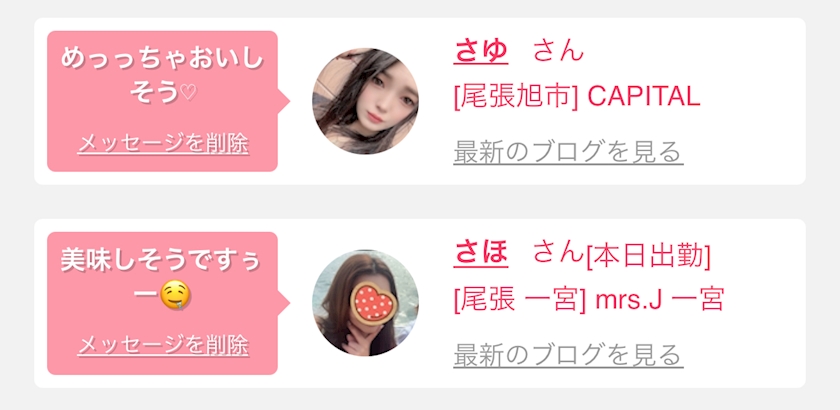Open the さほ name link
This screenshot has width=840, height=410.
click(x=481, y=254)
